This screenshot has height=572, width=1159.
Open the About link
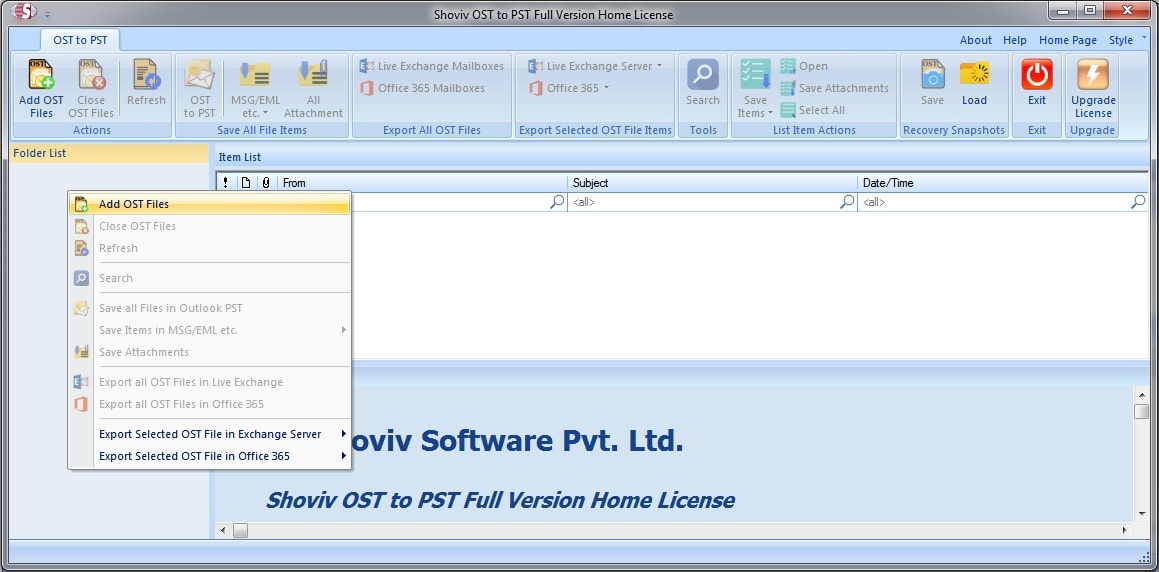[975, 41]
